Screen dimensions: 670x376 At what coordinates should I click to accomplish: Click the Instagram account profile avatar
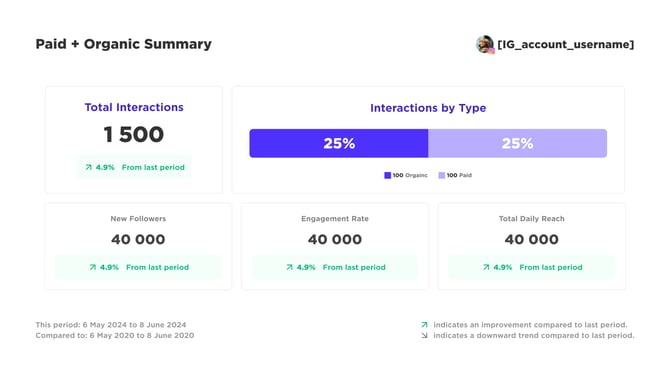pyautogui.click(x=485, y=44)
